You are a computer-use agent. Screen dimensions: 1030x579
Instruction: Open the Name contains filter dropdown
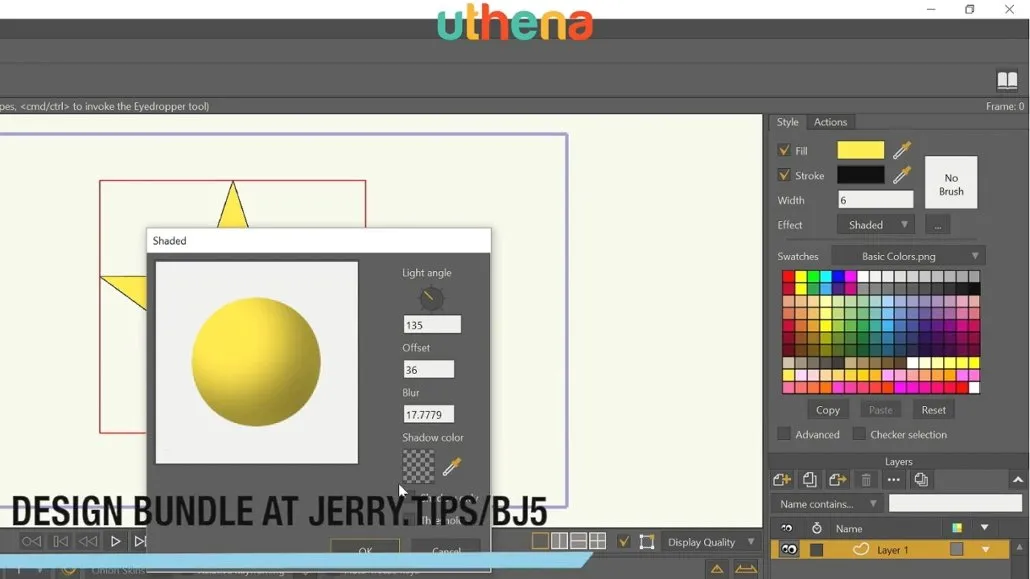828,504
